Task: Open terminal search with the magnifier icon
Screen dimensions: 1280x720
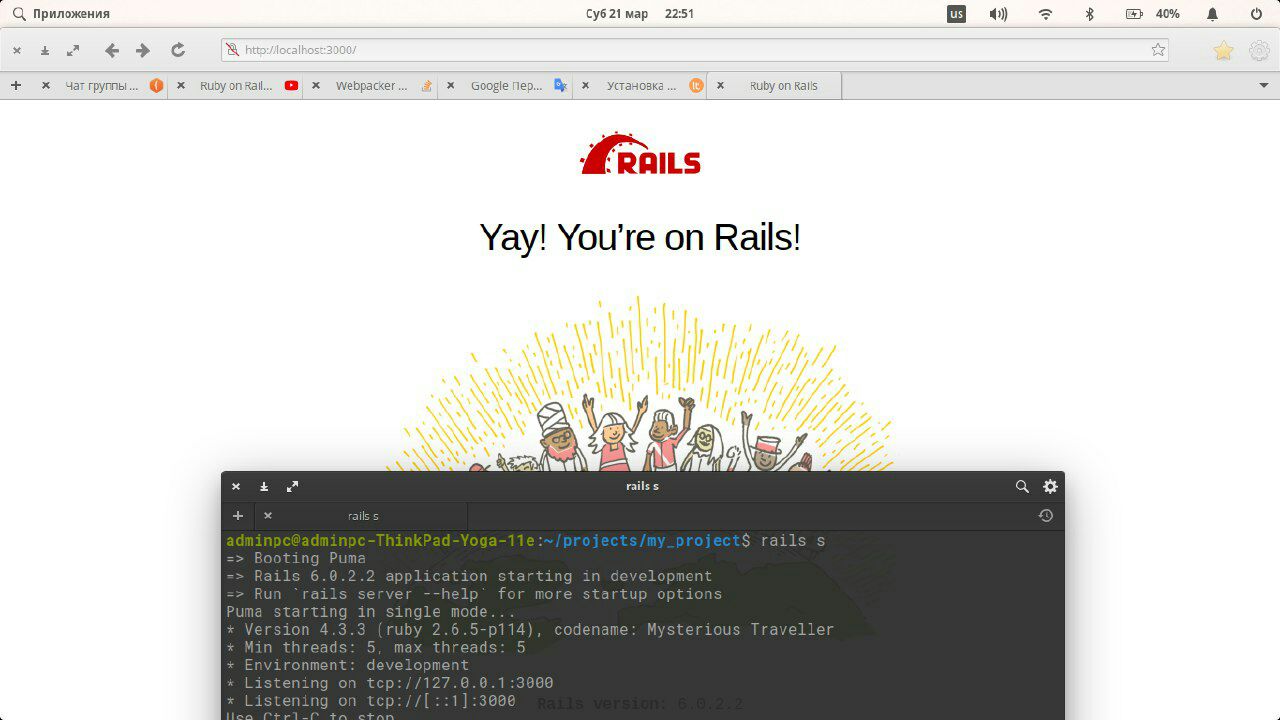Action: pos(1022,486)
